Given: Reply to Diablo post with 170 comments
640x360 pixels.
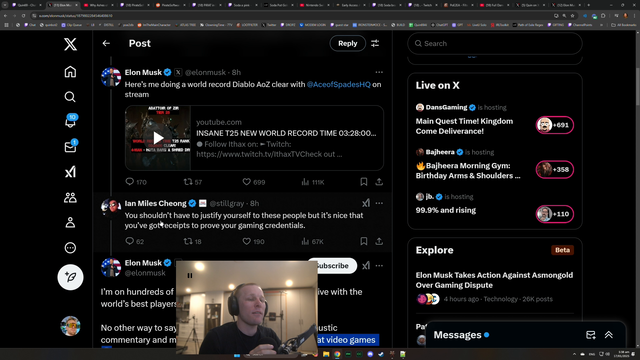Looking at the screenshot, I should pyautogui.click(x=136, y=182).
